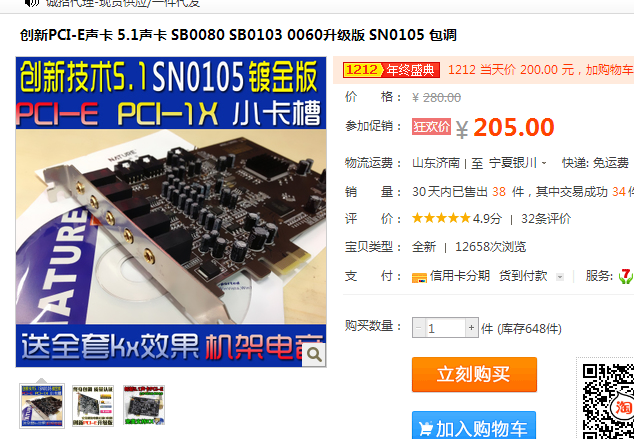Viewport: 634px width, 439px height.
Task: Click the 7-day return service icon
Action: click(x=626, y=276)
